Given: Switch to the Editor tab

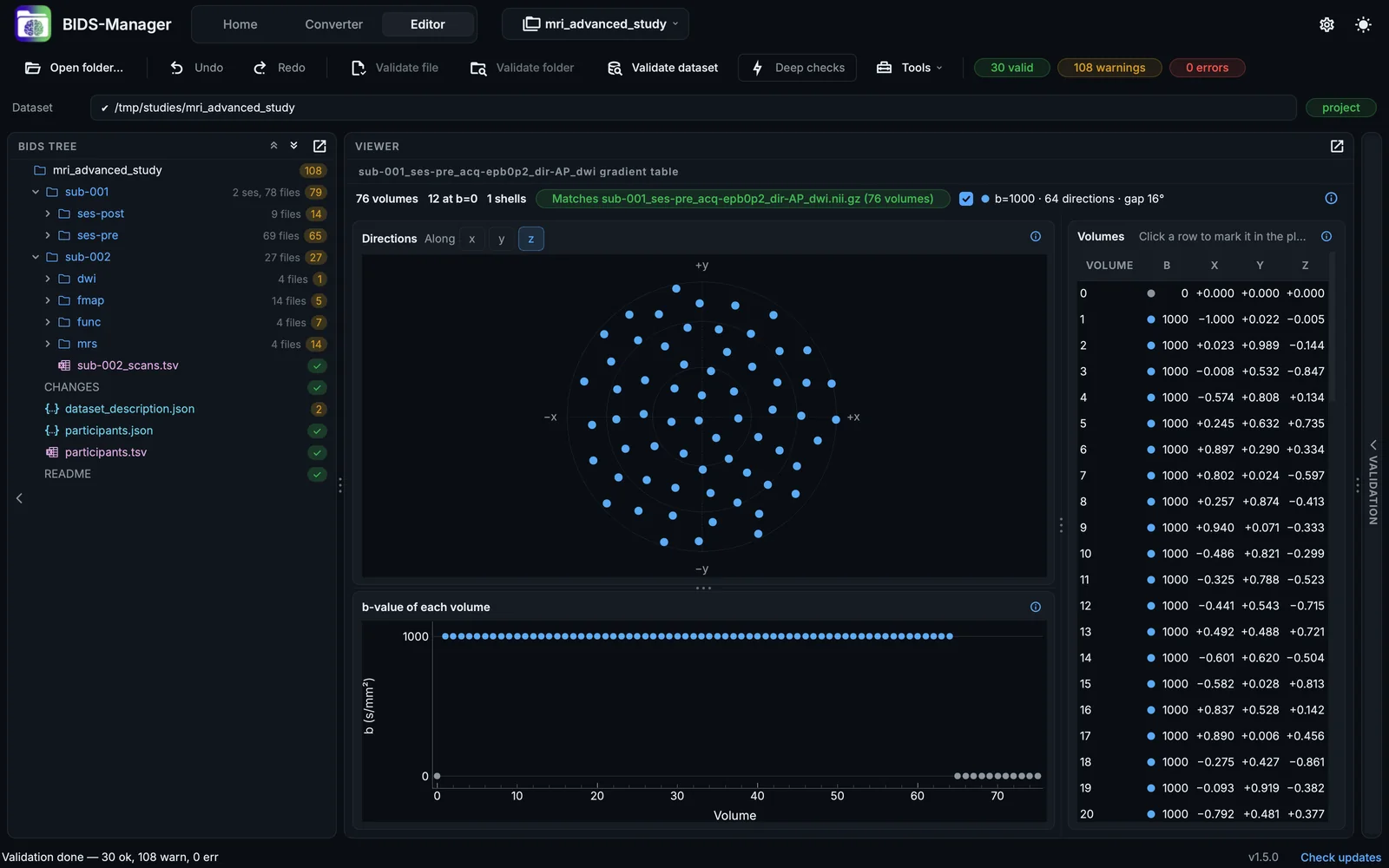Looking at the screenshot, I should point(427,24).
